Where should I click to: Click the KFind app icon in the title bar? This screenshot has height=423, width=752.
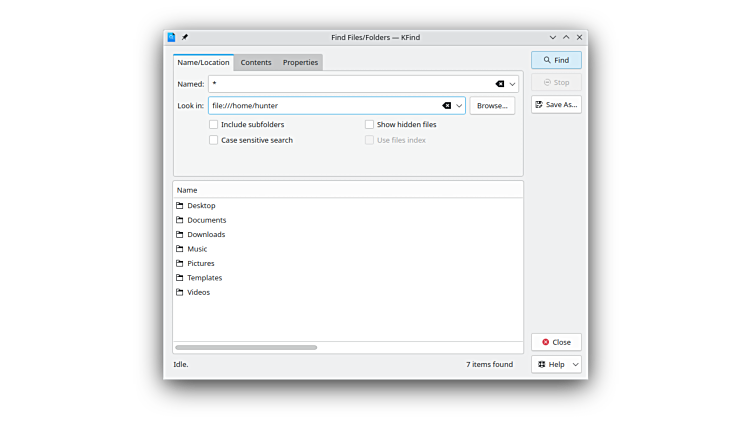(171, 37)
